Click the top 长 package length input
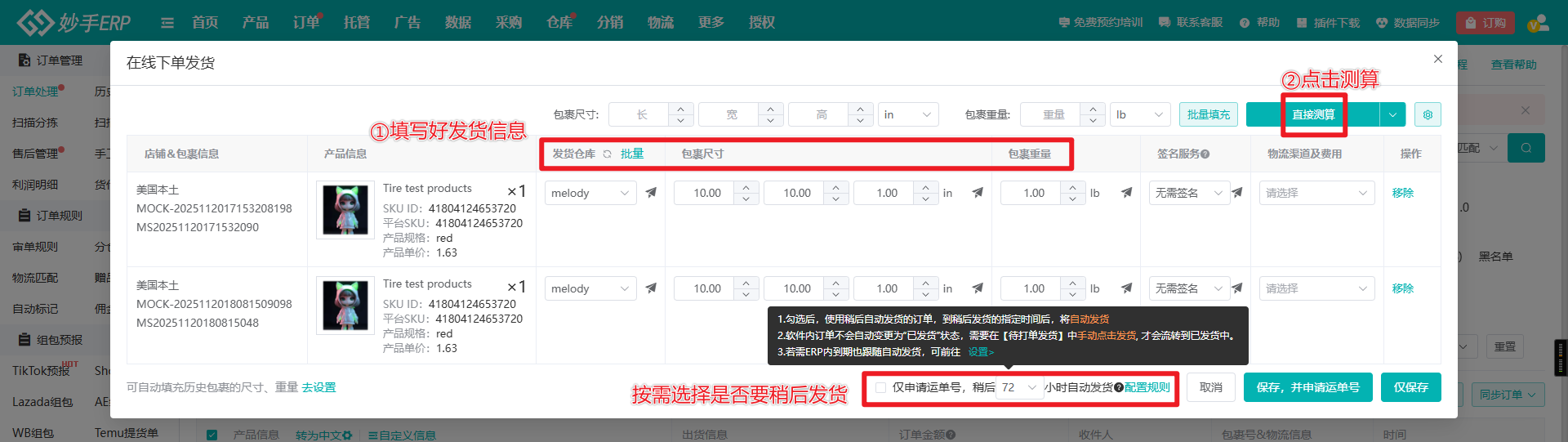This screenshot has width=1568, height=442. [641, 114]
